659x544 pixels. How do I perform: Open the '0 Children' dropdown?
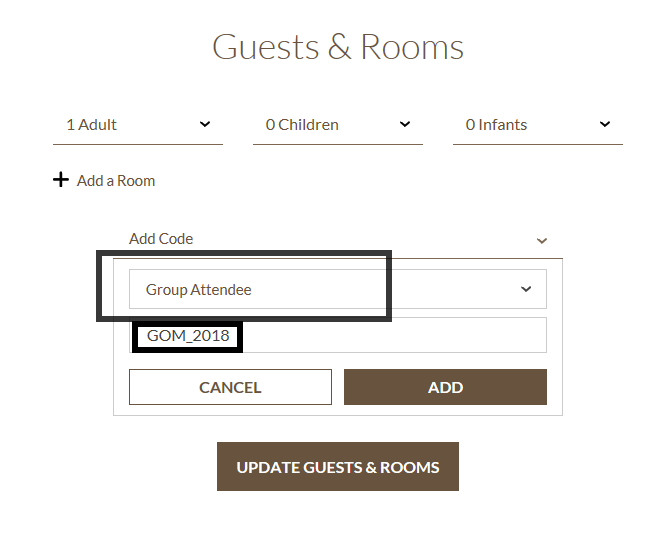pos(337,125)
